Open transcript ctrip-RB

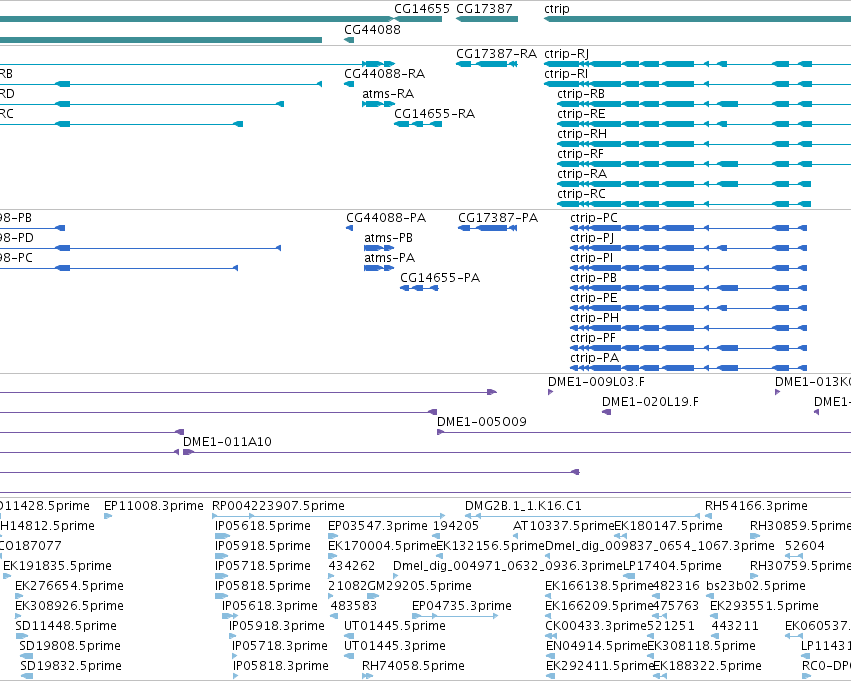pos(581,94)
